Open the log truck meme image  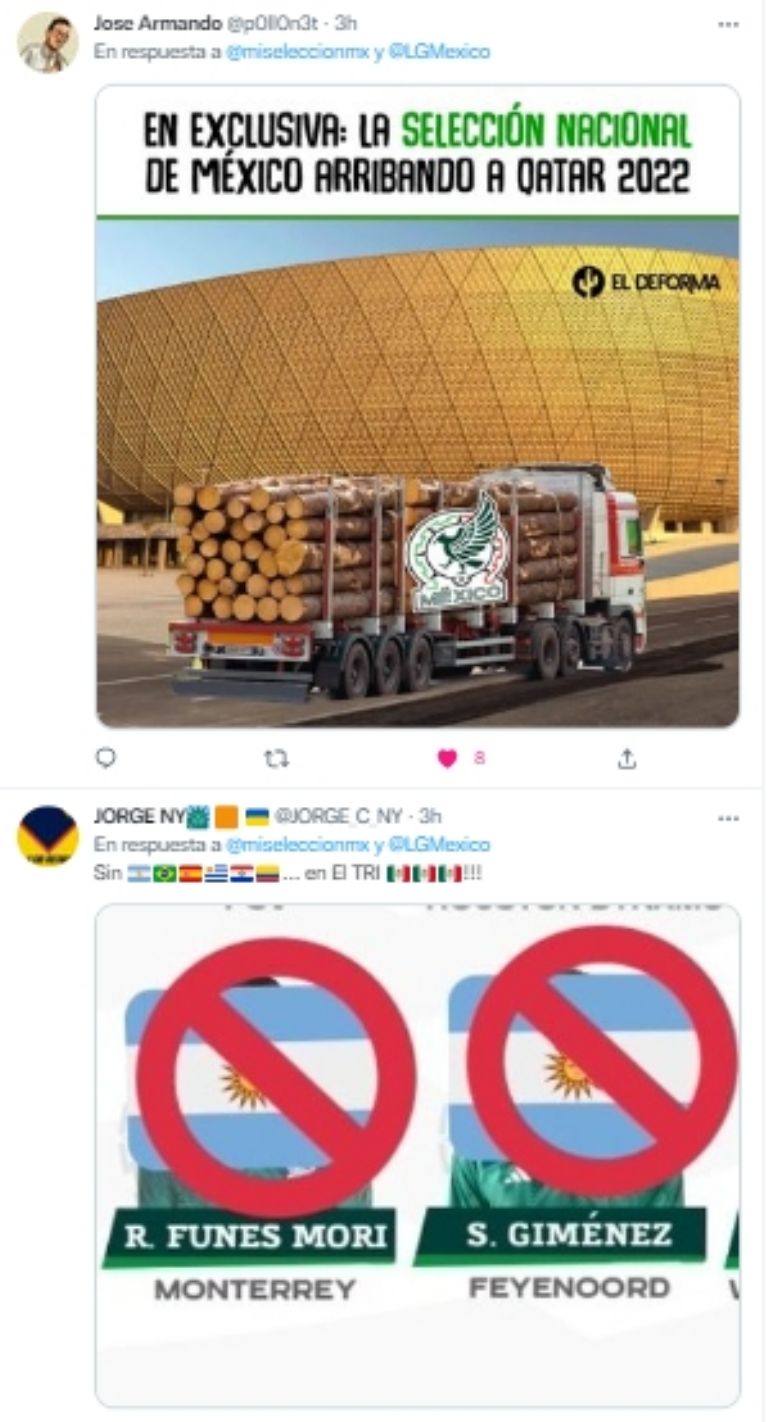pyautogui.click(x=418, y=406)
